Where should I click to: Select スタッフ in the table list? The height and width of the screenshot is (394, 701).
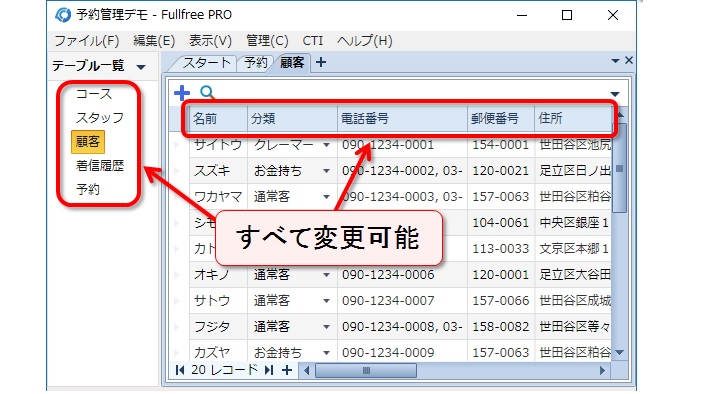tap(100, 118)
